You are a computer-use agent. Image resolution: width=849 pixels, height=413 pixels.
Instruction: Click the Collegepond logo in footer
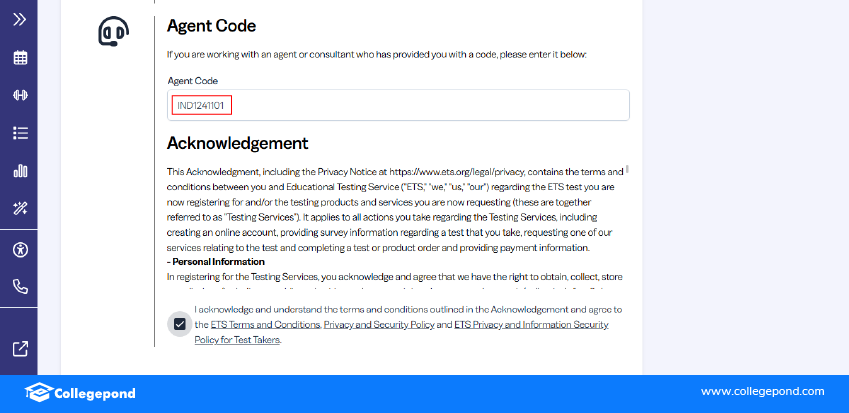(x=80, y=393)
